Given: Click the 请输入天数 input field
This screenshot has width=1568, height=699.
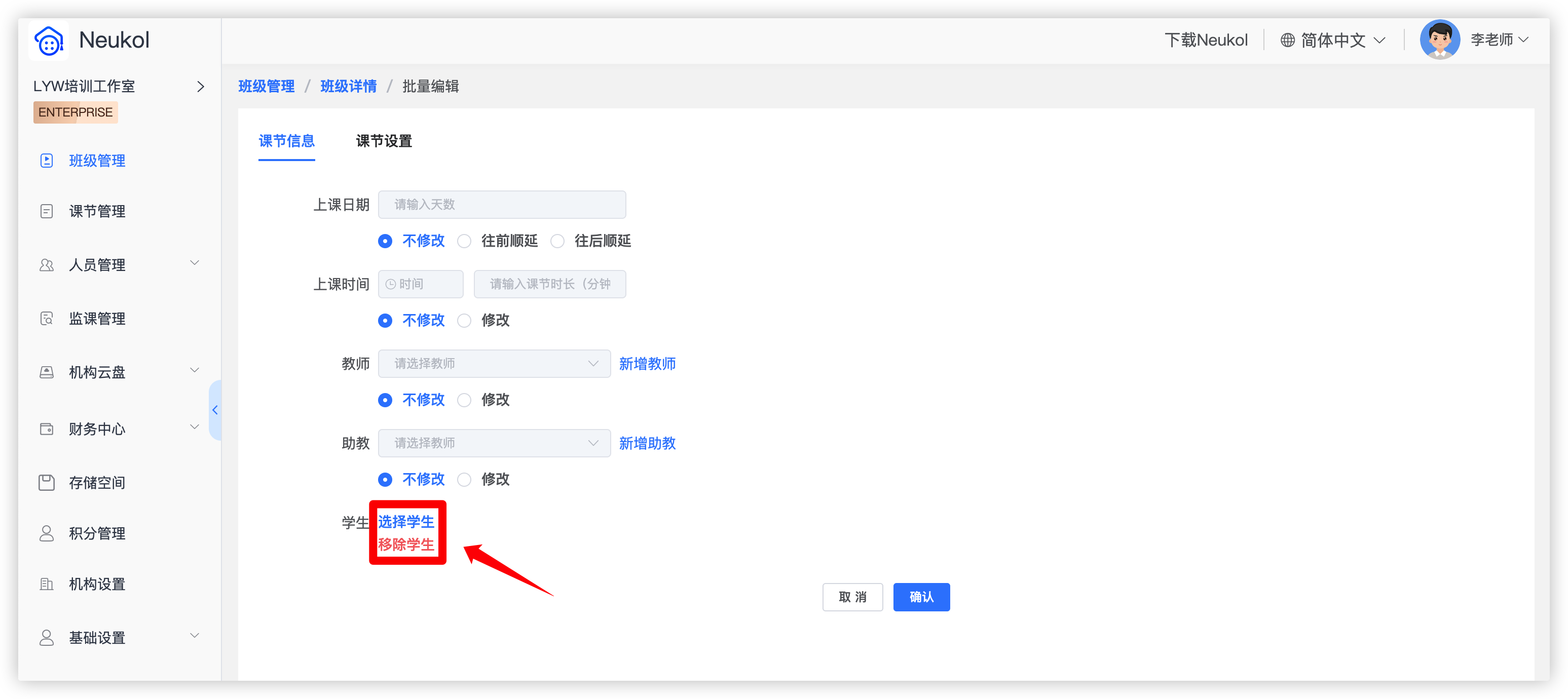Looking at the screenshot, I should pos(502,205).
